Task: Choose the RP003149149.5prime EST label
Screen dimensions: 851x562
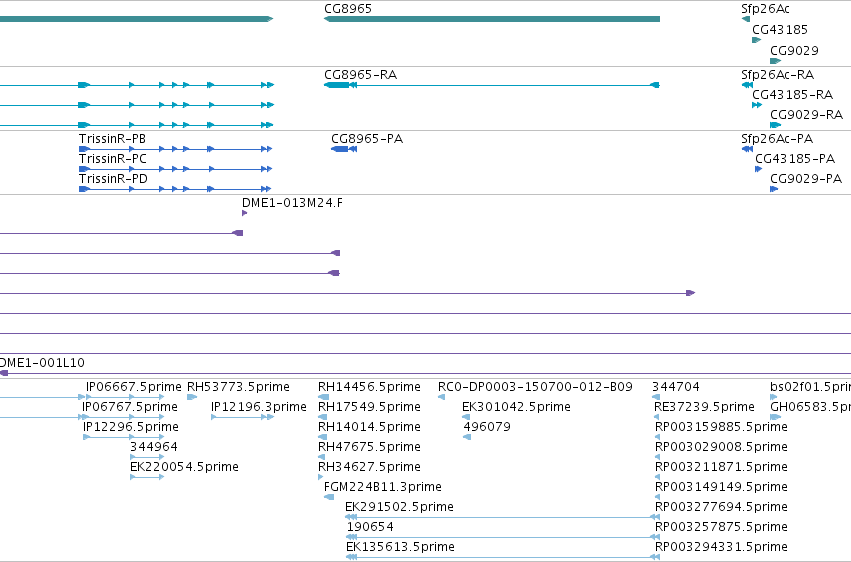Action: click(721, 487)
